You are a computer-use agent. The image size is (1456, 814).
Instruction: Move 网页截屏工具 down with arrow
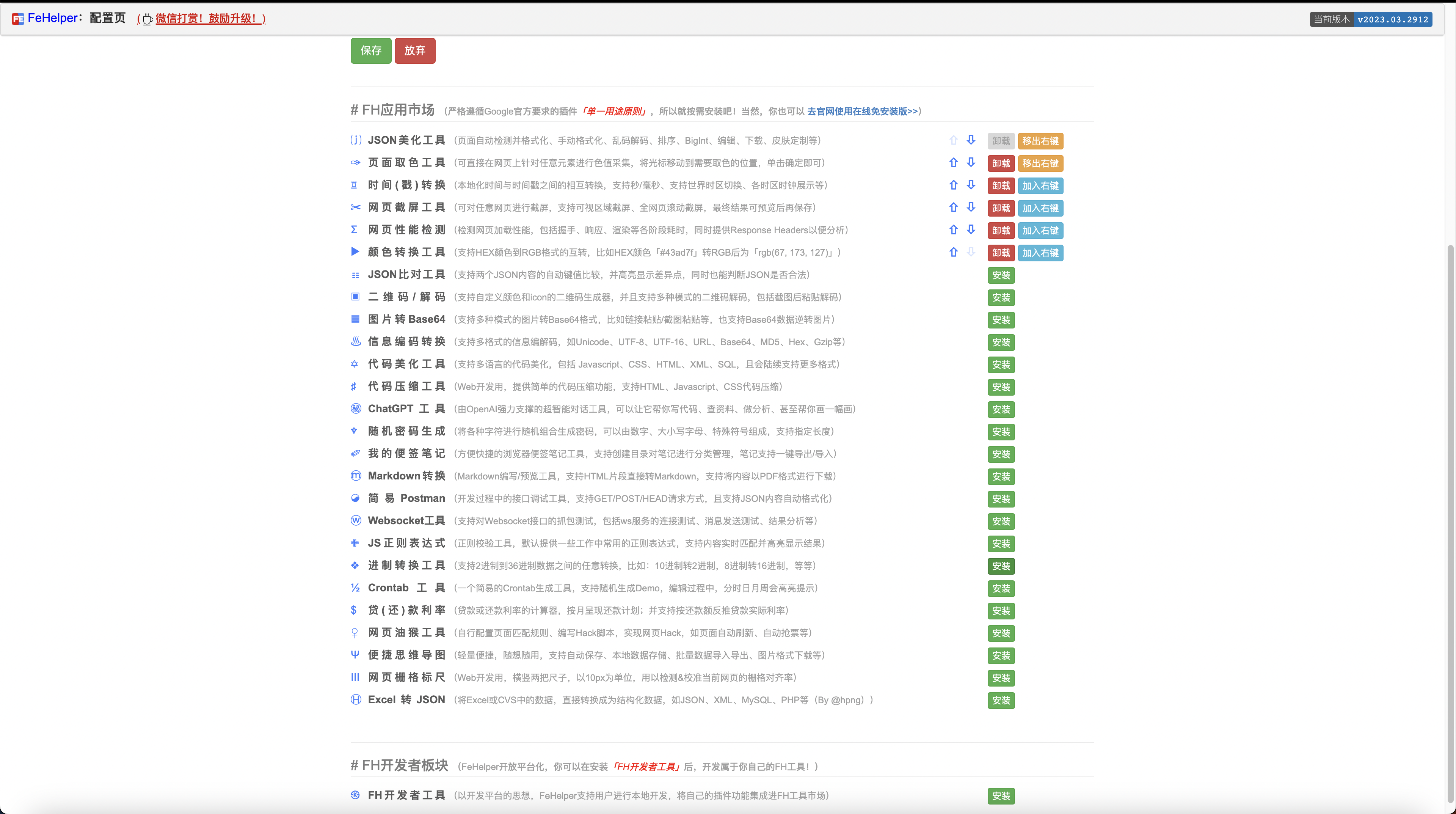pyautogui.click(x=971, y=207)
